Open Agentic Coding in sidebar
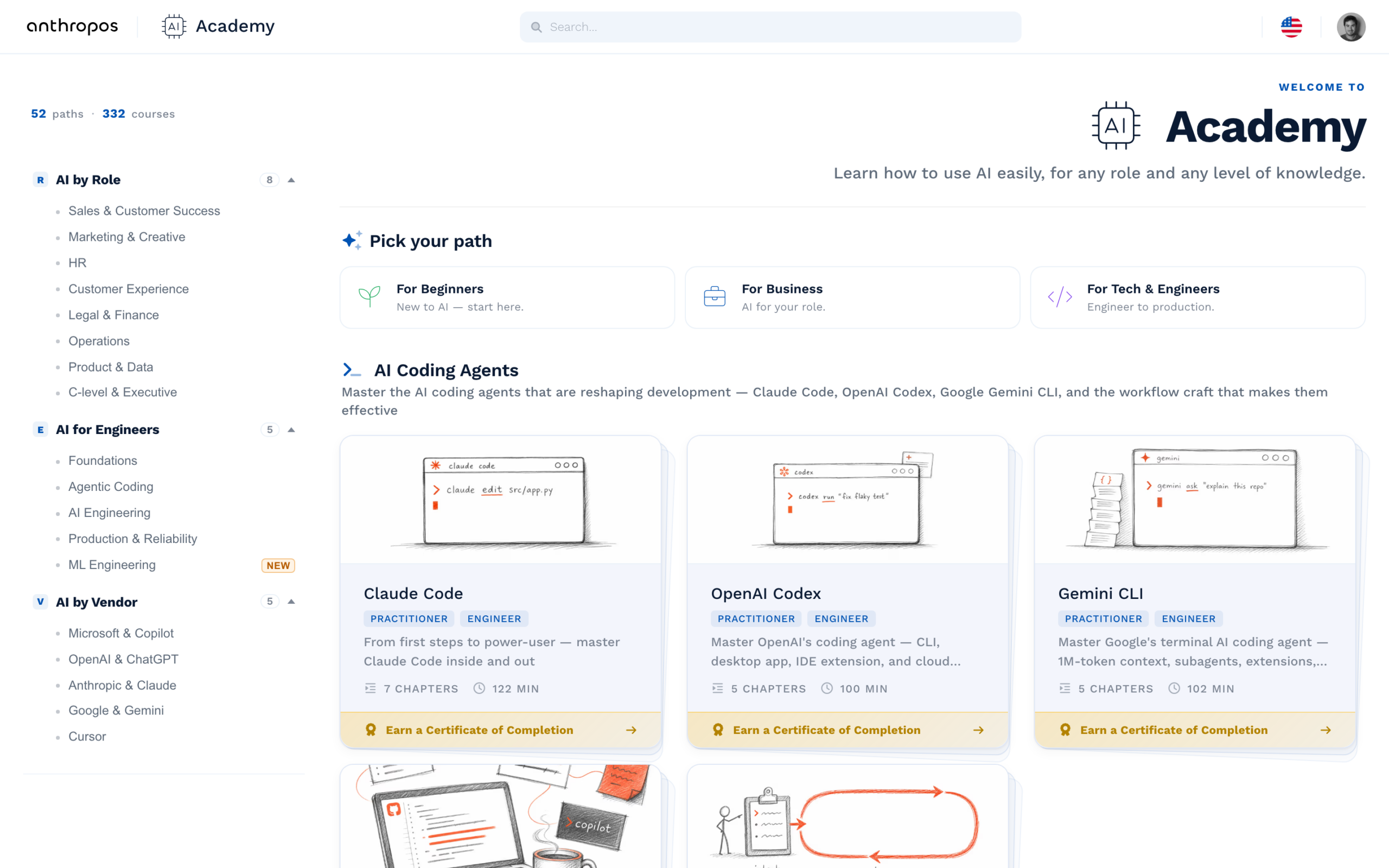 click(x=111, y=487)
